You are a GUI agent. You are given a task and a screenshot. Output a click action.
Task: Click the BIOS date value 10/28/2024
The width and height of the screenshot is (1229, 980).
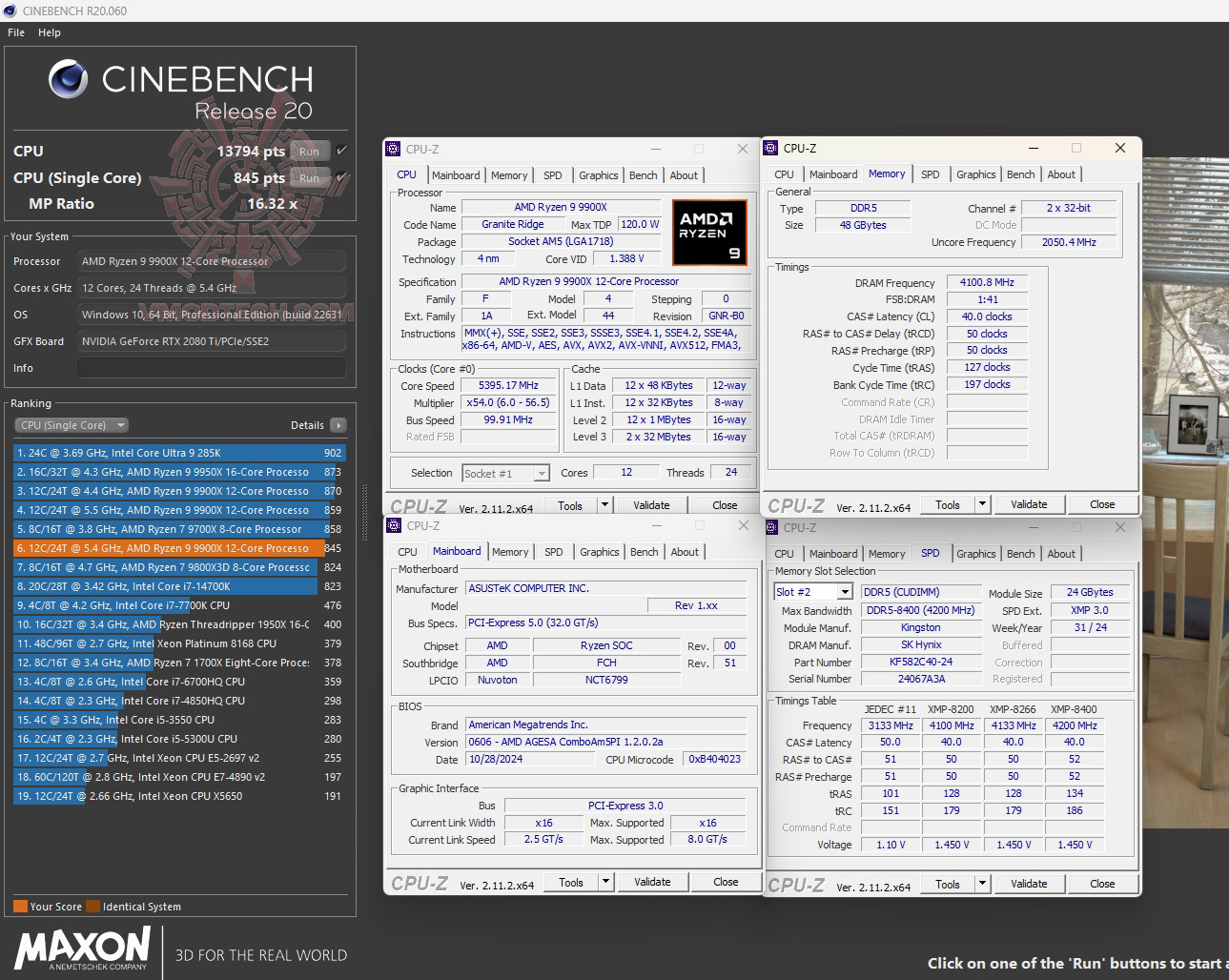coord(529,759)
